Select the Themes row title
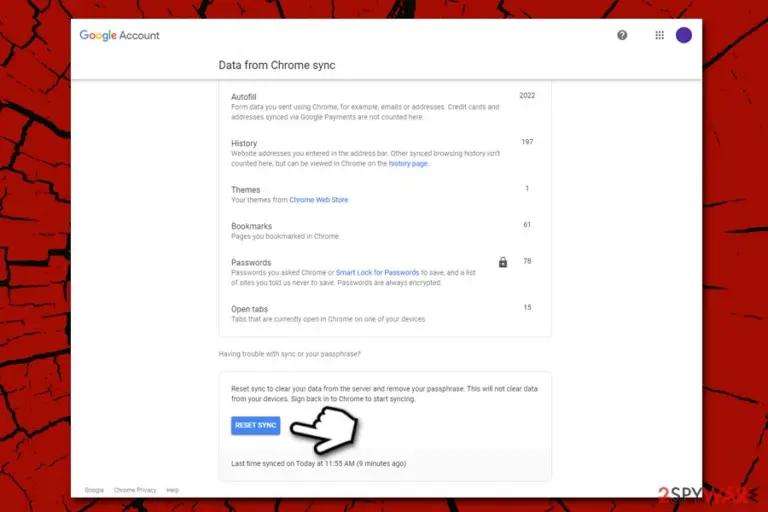This screenshot has width=768, height=512. 245,190
